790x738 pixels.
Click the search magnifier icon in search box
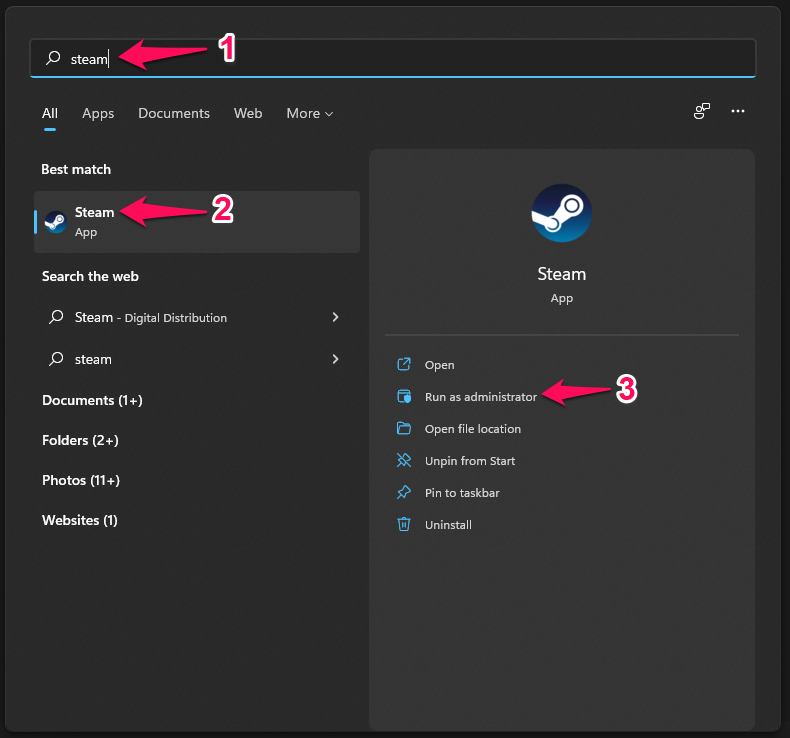click(x=53, y=58)
